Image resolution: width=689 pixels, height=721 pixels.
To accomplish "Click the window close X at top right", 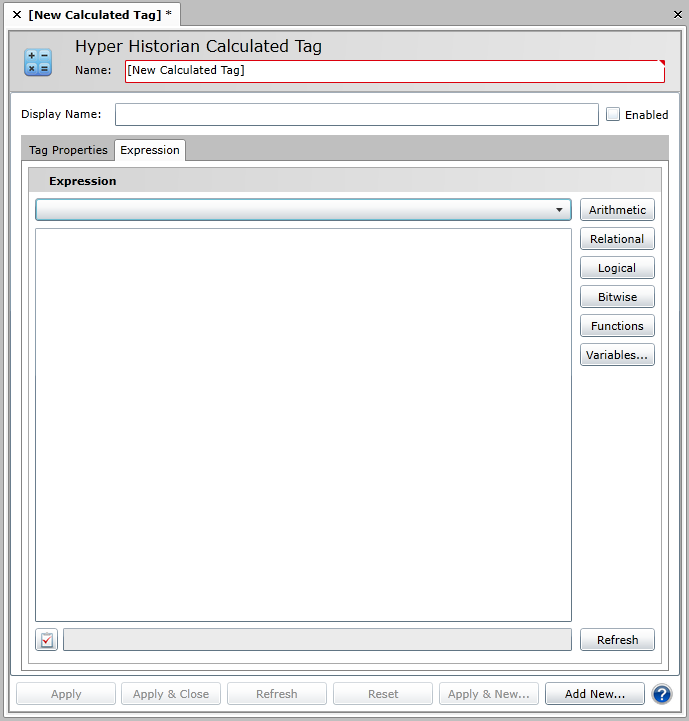I will point(678,15).
